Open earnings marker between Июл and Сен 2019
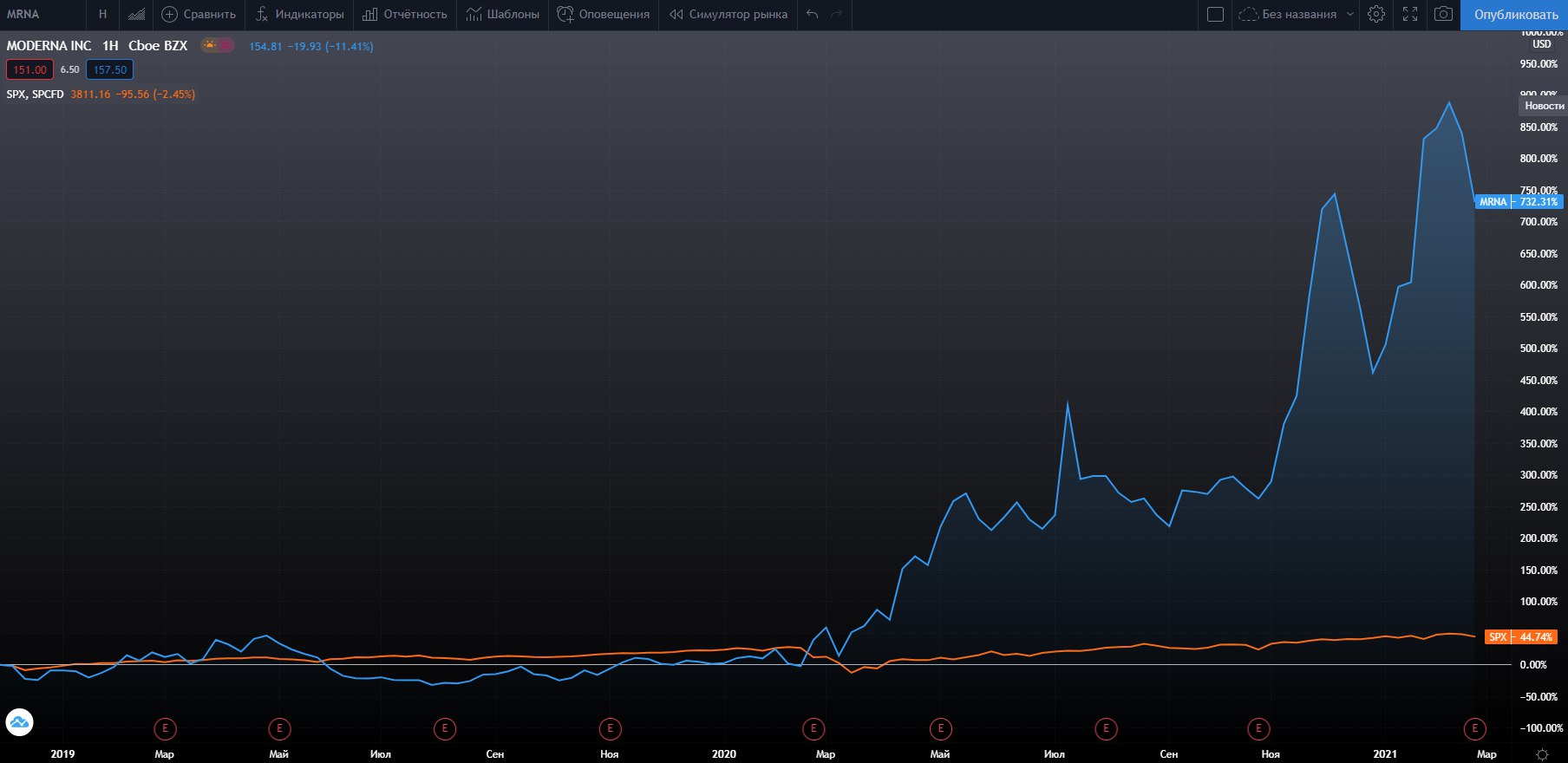This screenshot has width=1568, height=763. click(x=445, y=728)
